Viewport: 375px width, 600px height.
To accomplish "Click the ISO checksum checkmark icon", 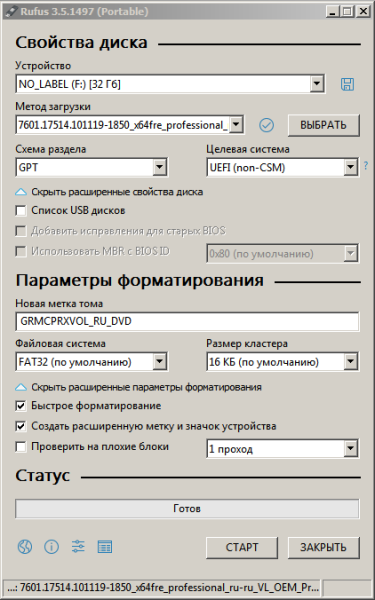I will pyautogui.click(x=266, y=125).
